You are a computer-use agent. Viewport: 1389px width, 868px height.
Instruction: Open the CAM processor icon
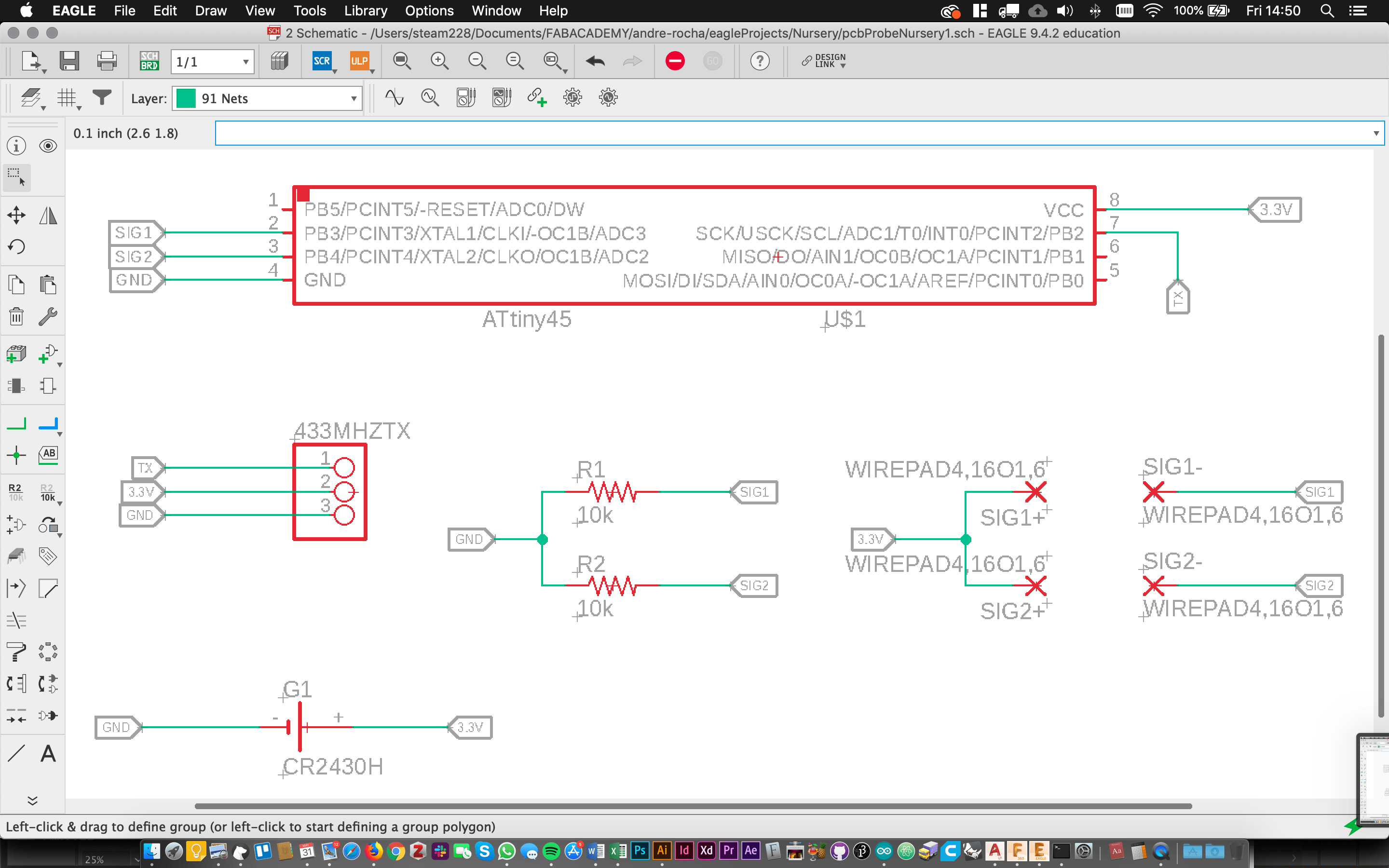pyautogui.click(x=279, y=61)
